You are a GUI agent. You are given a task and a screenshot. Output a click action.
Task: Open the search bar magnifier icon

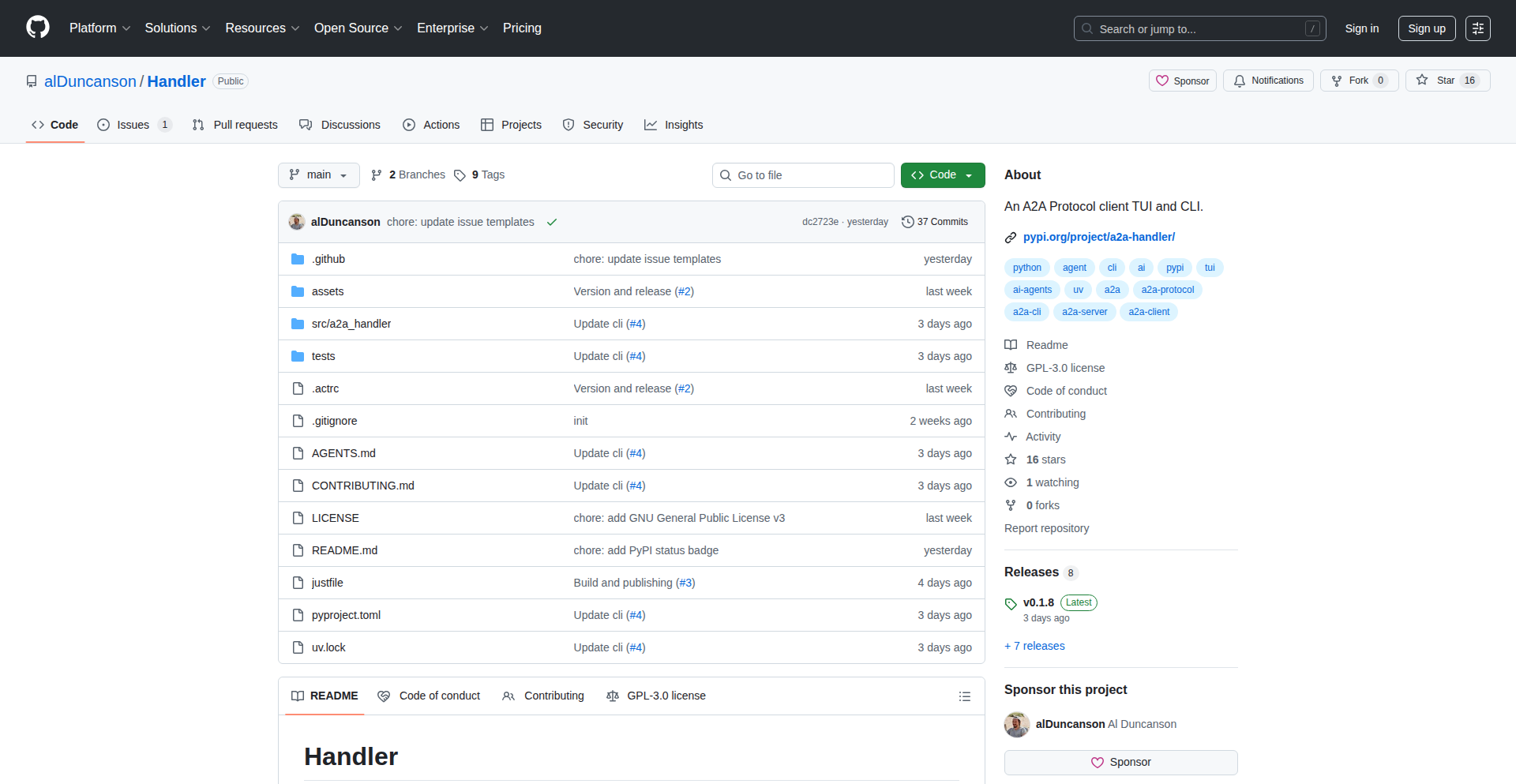pos(1087,28)
